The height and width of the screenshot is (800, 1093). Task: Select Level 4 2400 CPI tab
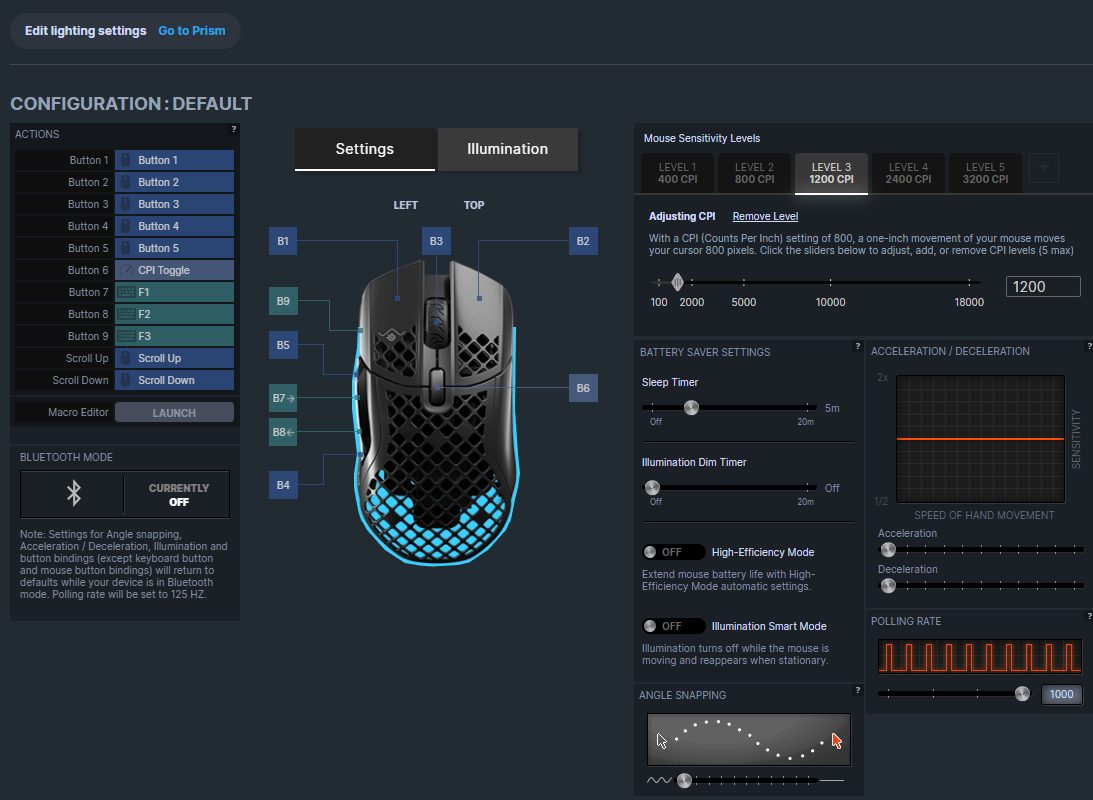tap(908, 173)
